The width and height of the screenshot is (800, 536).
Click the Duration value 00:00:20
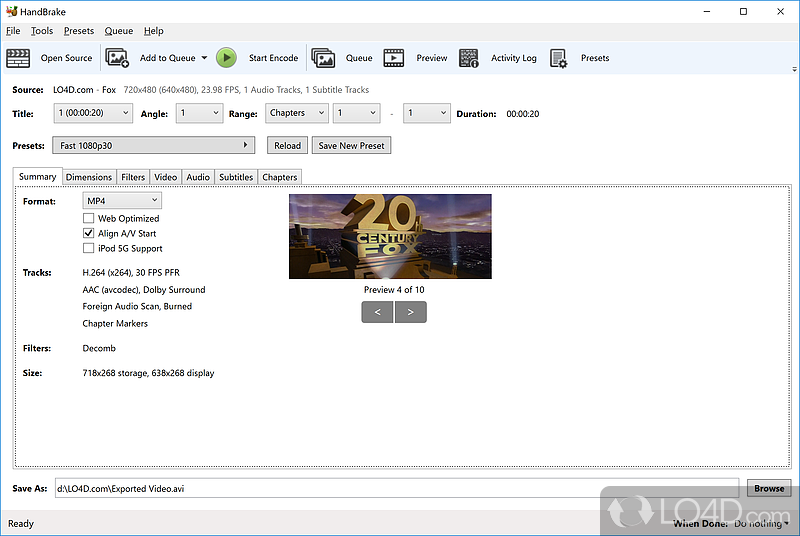(522, 114)
